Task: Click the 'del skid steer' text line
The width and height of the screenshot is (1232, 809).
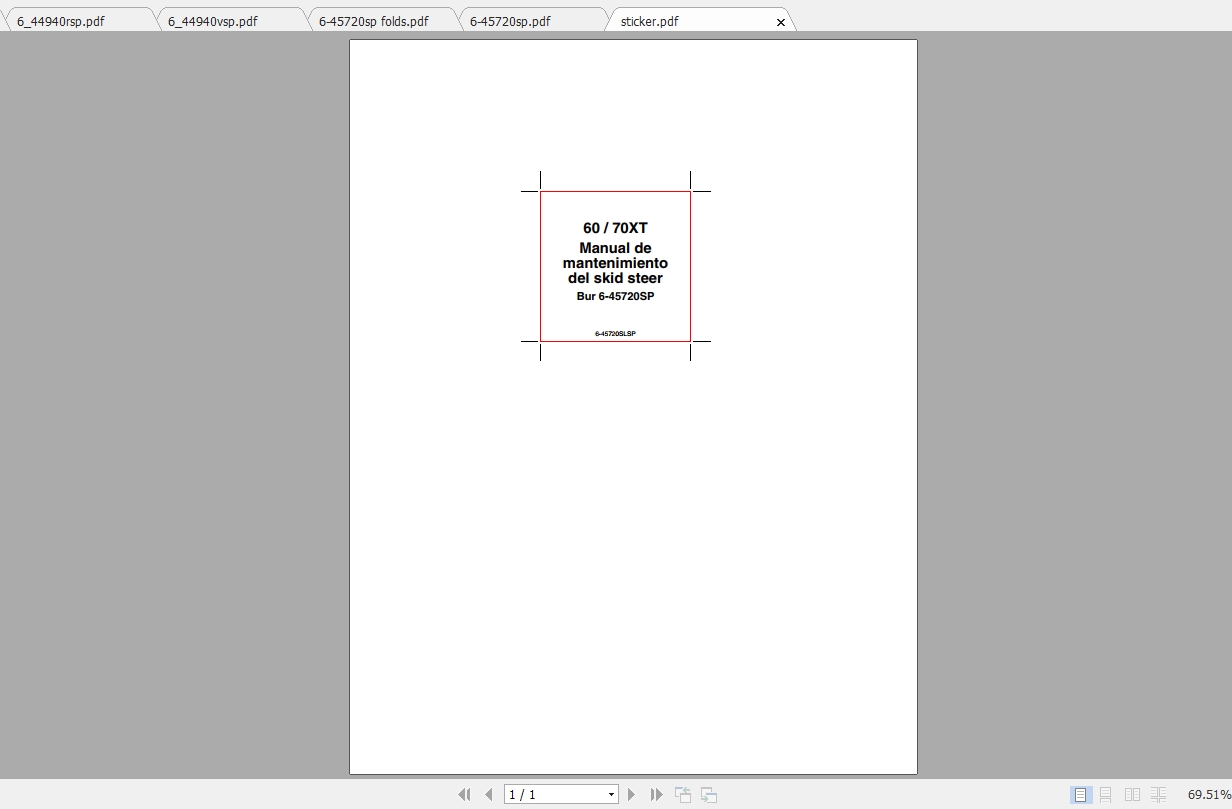Action: (x=615, y=278)
